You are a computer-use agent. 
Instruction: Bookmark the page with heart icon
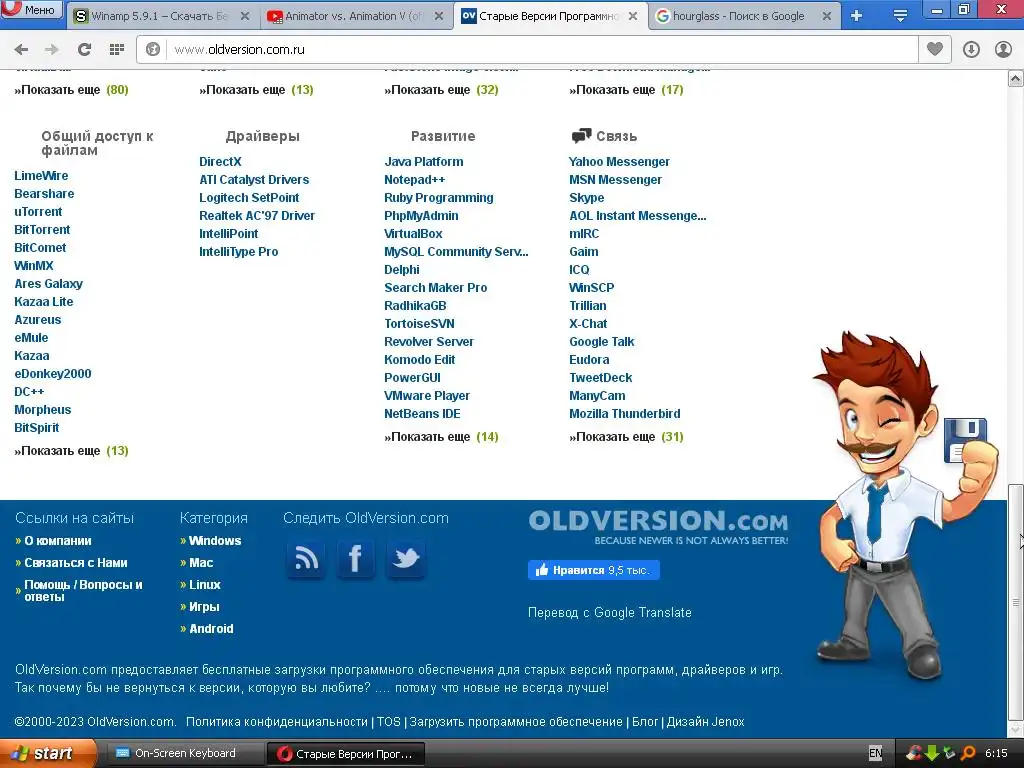click(935, 49)
